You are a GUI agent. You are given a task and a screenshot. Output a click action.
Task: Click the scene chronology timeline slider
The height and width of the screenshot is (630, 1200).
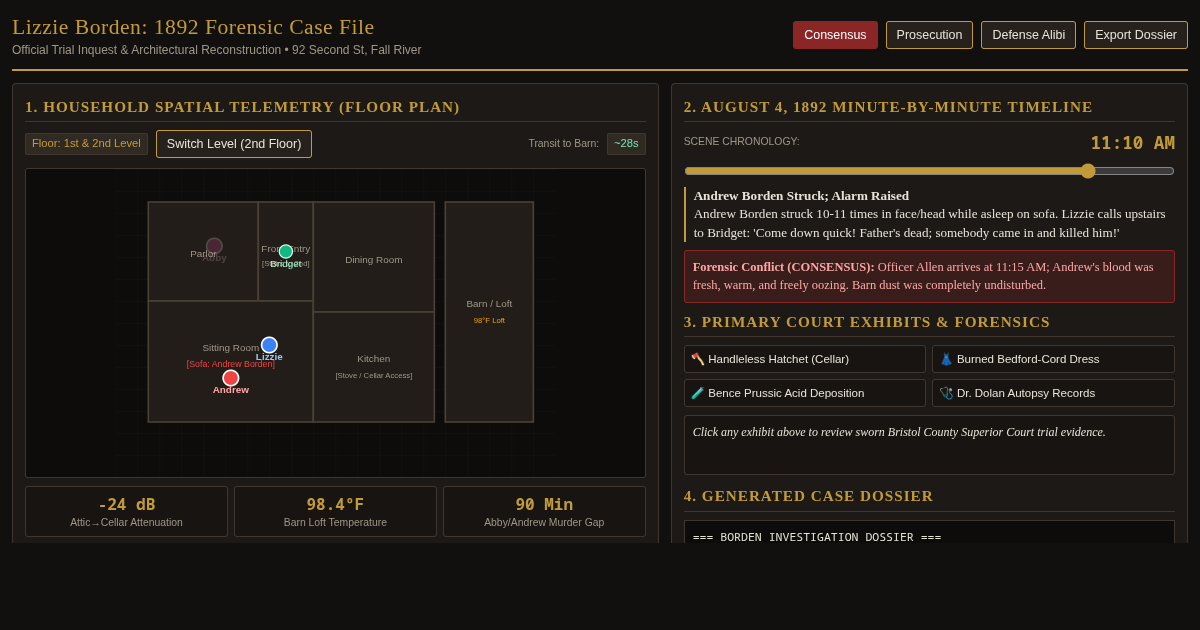(x=929, y=171)
